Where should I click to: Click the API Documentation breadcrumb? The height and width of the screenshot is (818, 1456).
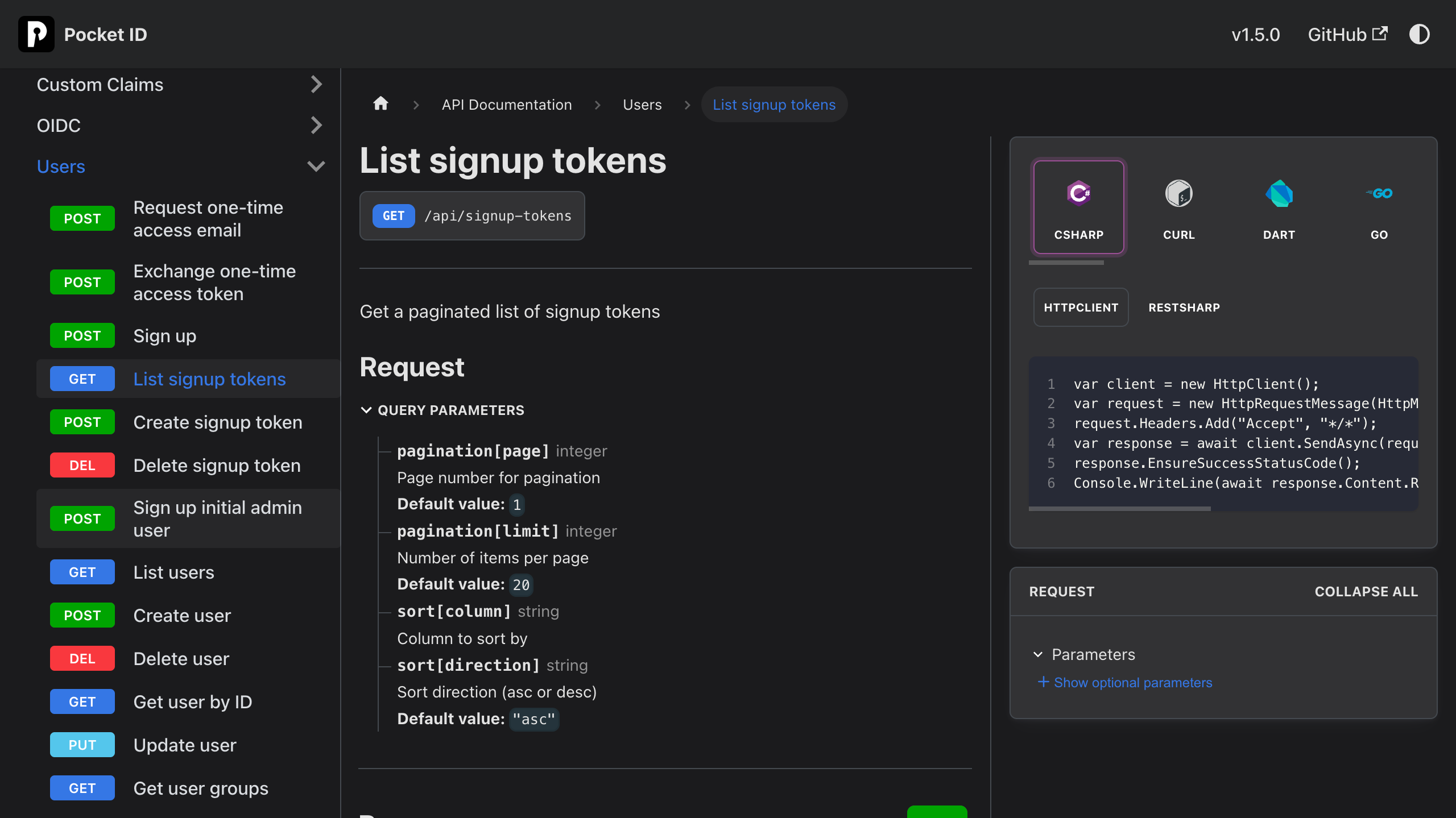506,105
